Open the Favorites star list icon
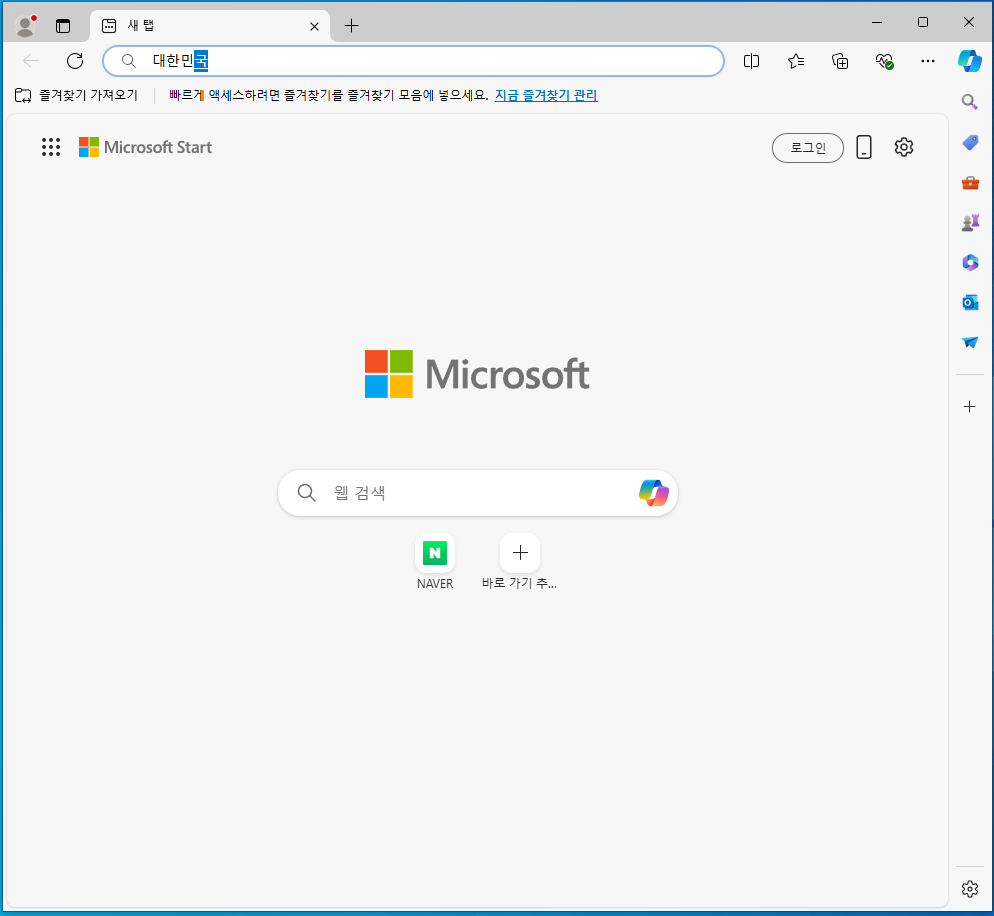This screenshot has height=916, width=994. pos(796,61)
